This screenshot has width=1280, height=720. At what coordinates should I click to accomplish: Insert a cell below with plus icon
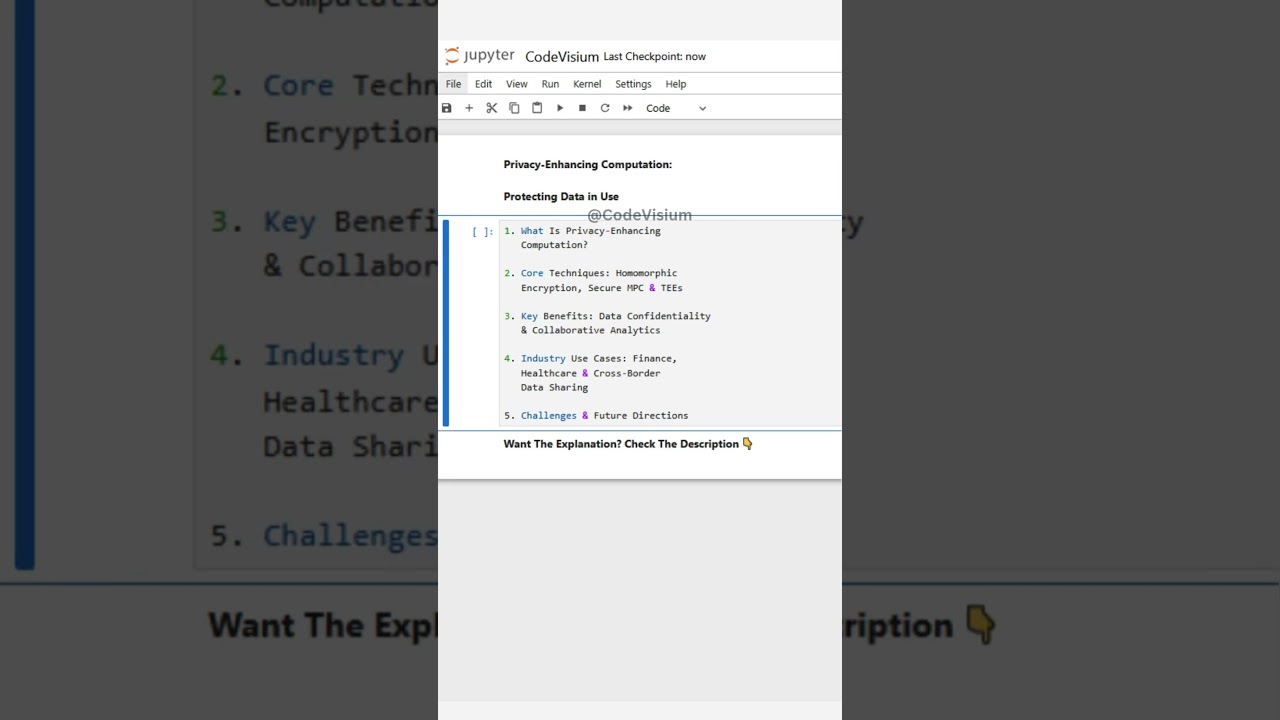click(469, 108)
